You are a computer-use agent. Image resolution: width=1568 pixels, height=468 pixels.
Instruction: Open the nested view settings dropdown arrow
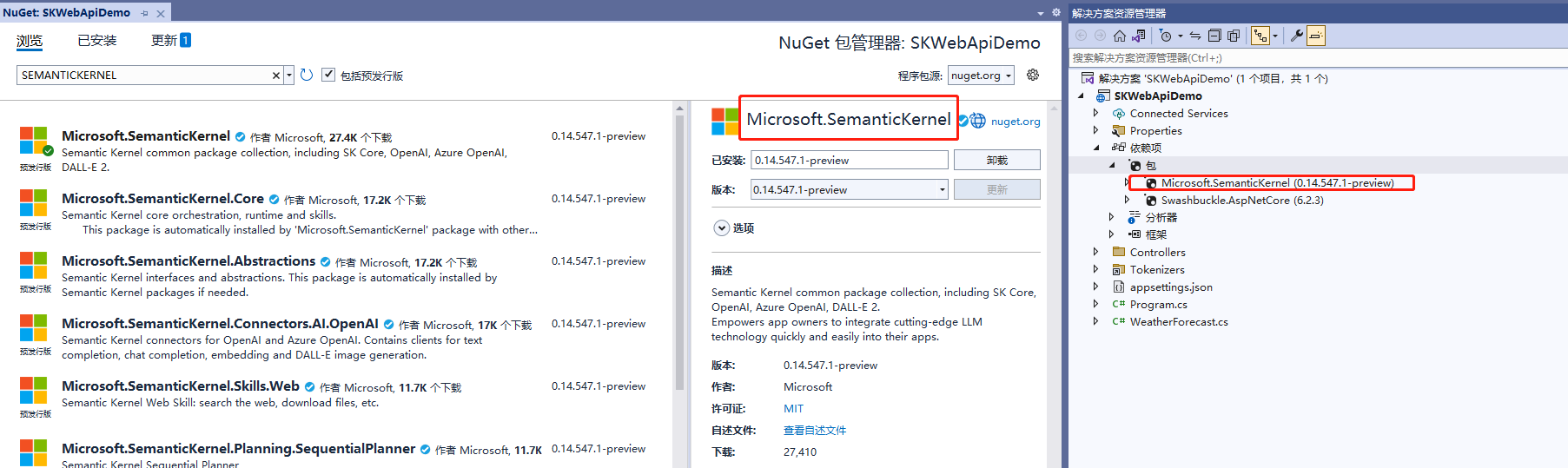1275,36
